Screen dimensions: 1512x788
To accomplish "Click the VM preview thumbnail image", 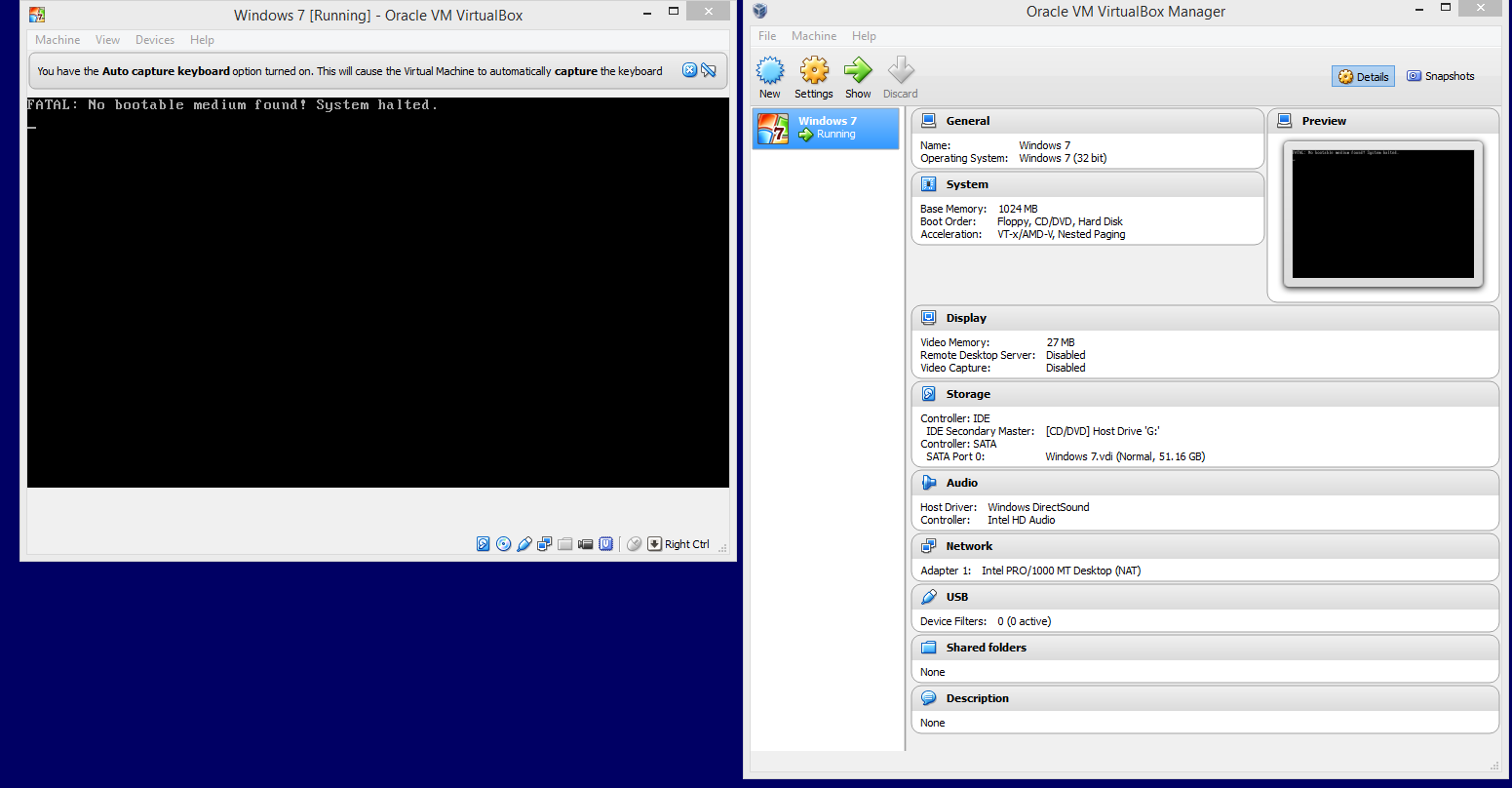I will coord(1383,215).
